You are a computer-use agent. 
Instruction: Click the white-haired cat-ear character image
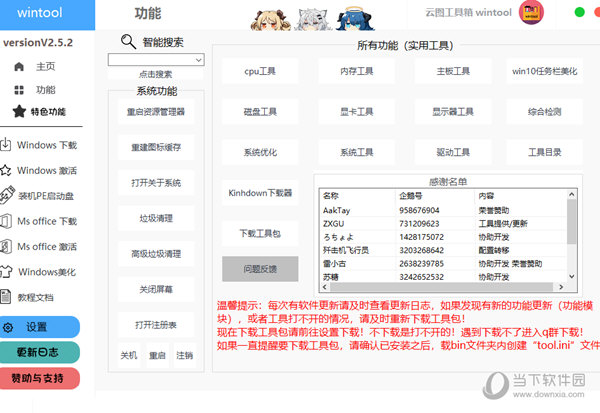pyautogui.click(x=314, y=19)
